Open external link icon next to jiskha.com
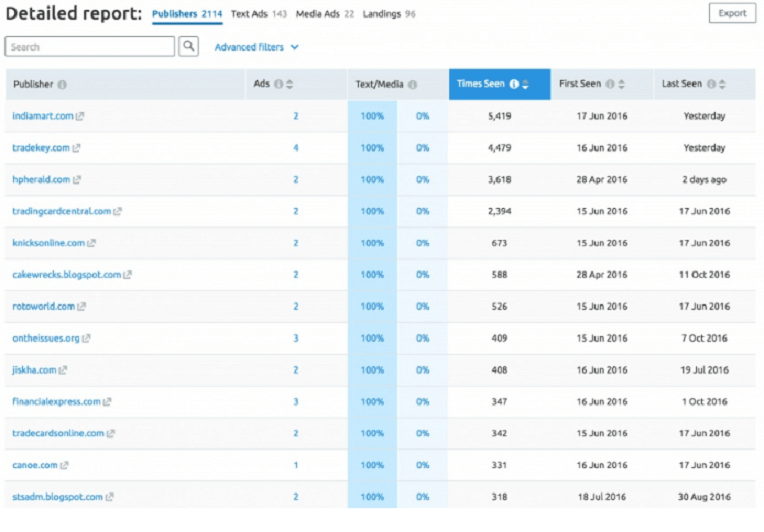The image size is (764, 532). 62,370
